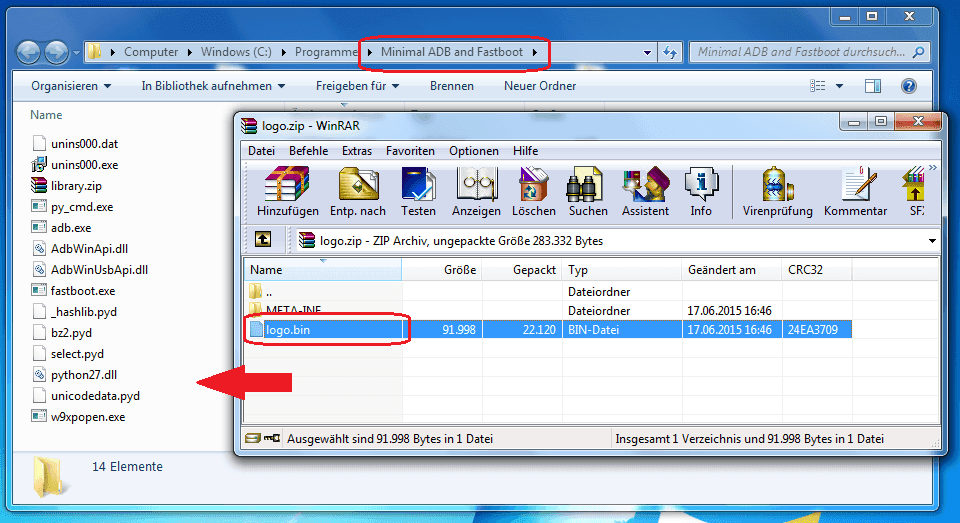Toggle the Explorer preview pane icon

(872, 86)
